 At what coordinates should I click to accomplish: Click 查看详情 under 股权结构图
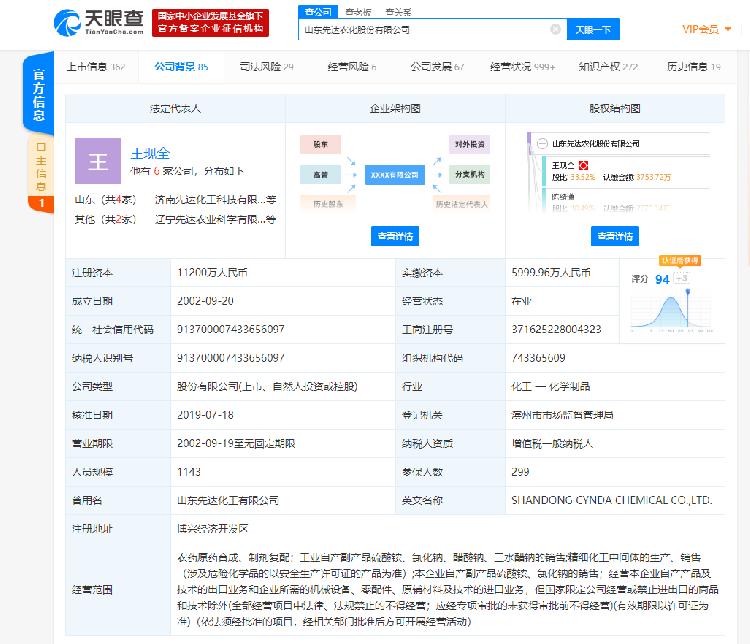[x=615, y=236]
